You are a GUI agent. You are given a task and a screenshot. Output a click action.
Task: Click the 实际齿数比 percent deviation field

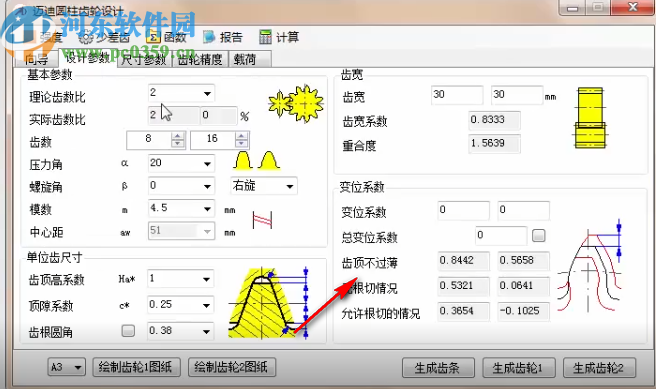[x=219, y=116]
